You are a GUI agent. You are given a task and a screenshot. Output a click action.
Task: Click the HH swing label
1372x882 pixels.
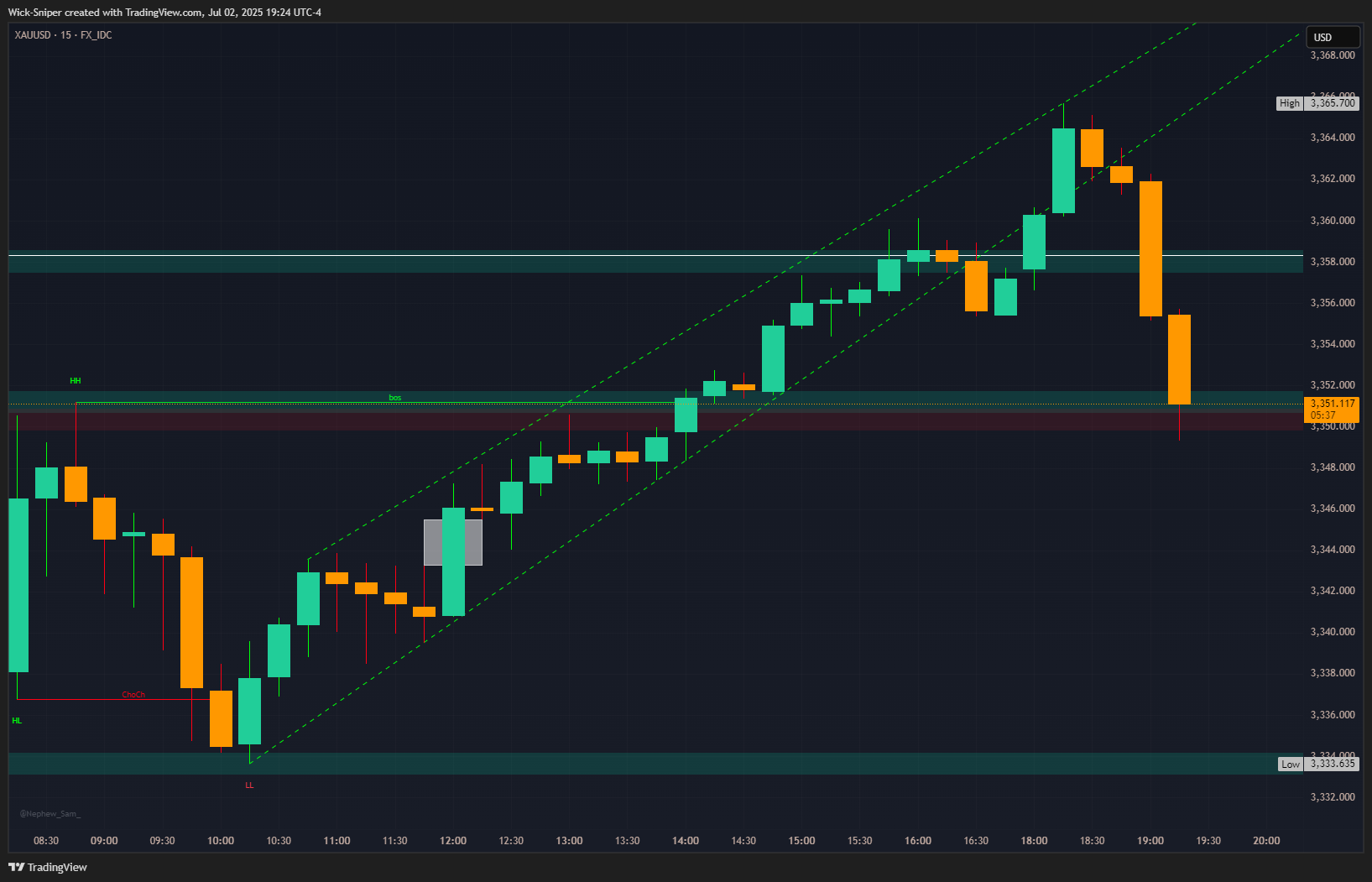coord(76,381)
